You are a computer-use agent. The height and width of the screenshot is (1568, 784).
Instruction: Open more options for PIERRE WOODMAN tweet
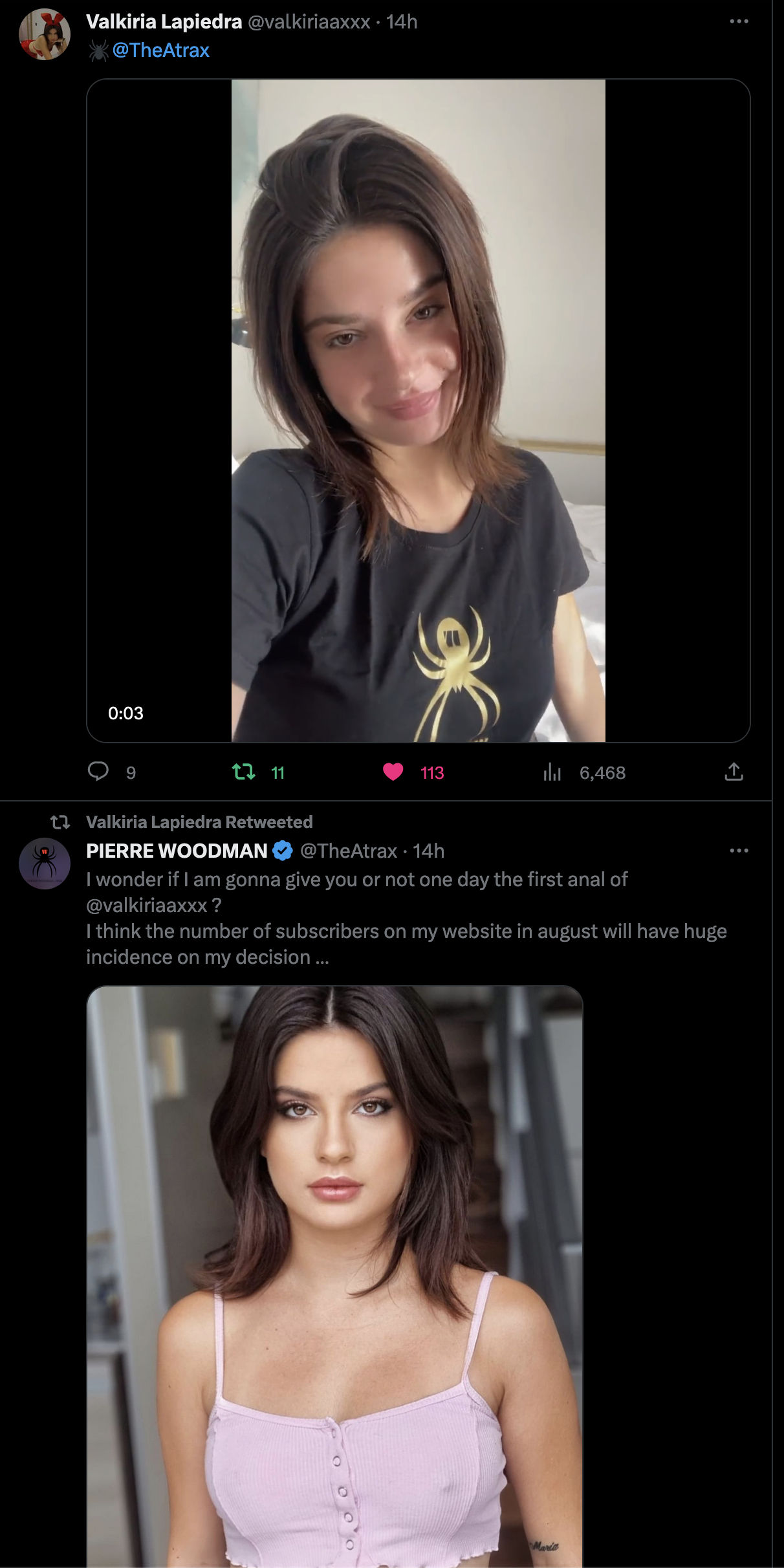739,851
